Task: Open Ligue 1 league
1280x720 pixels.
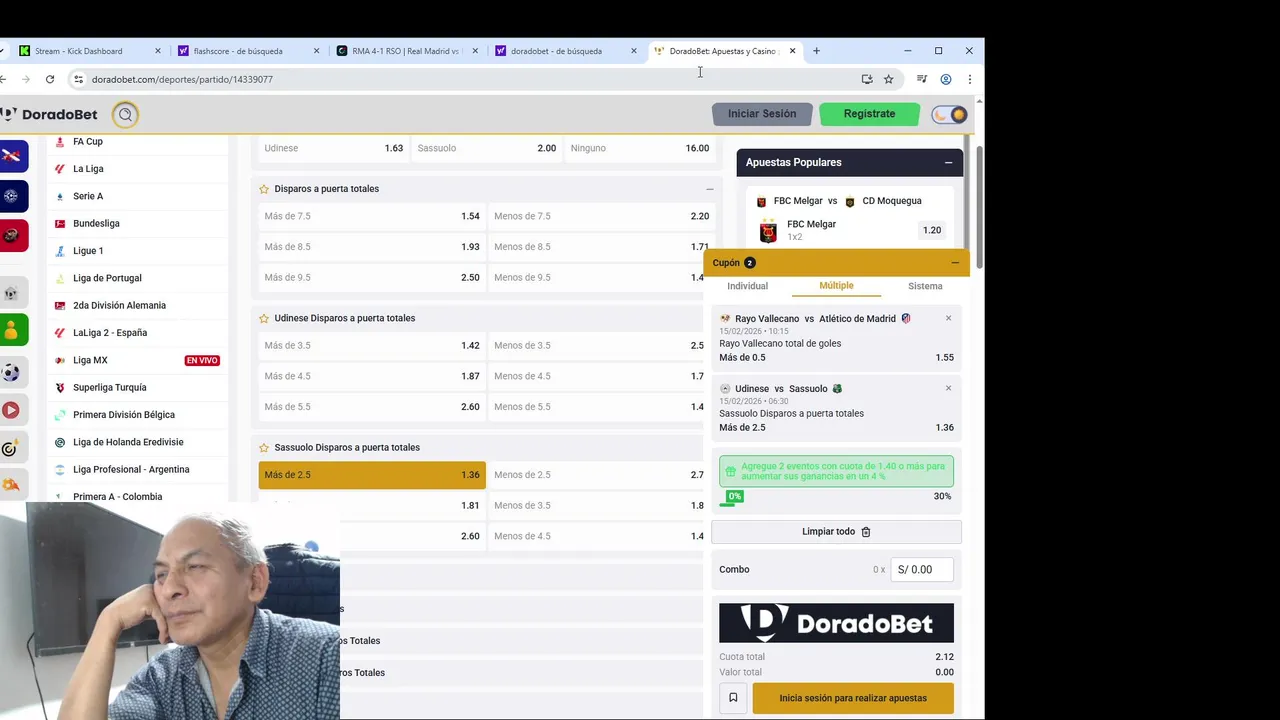Action: (88, 251)
